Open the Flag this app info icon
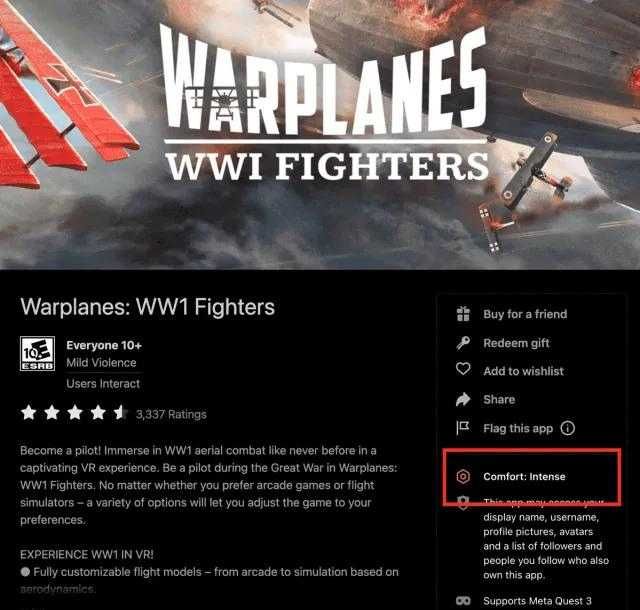 568,428
